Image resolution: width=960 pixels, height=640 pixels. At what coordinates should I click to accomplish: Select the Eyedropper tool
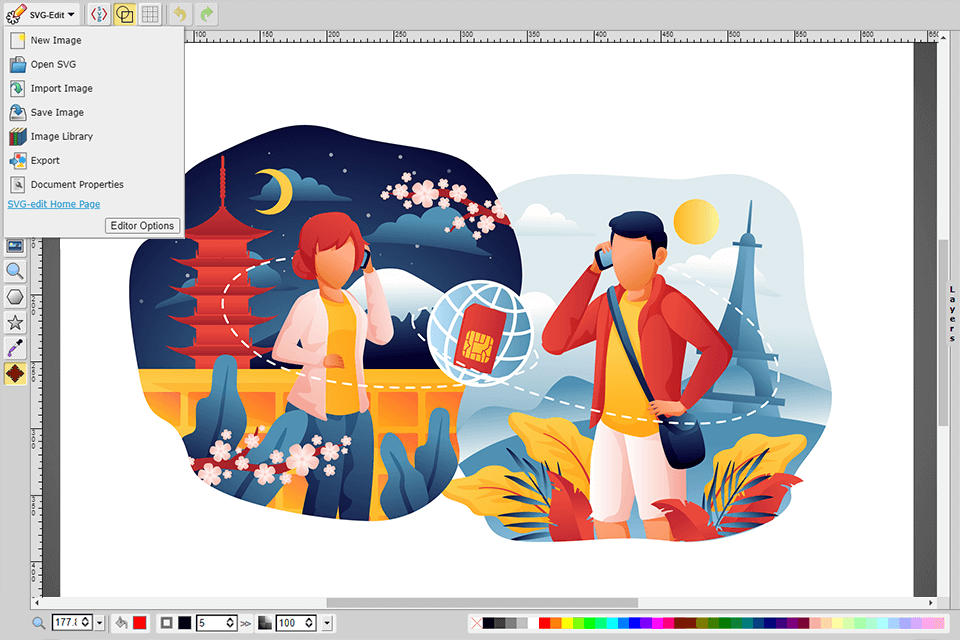pyautogui.click(x=14, y=349)
